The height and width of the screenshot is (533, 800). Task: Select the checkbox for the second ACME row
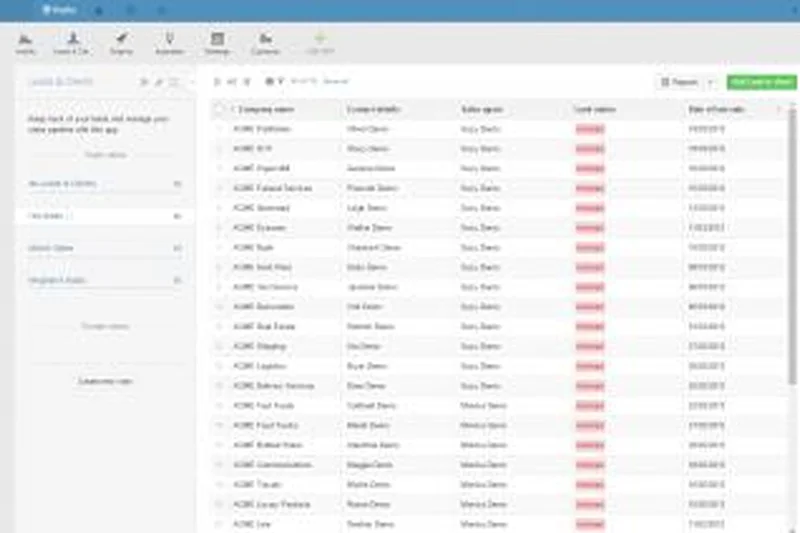tap(219, 149)
